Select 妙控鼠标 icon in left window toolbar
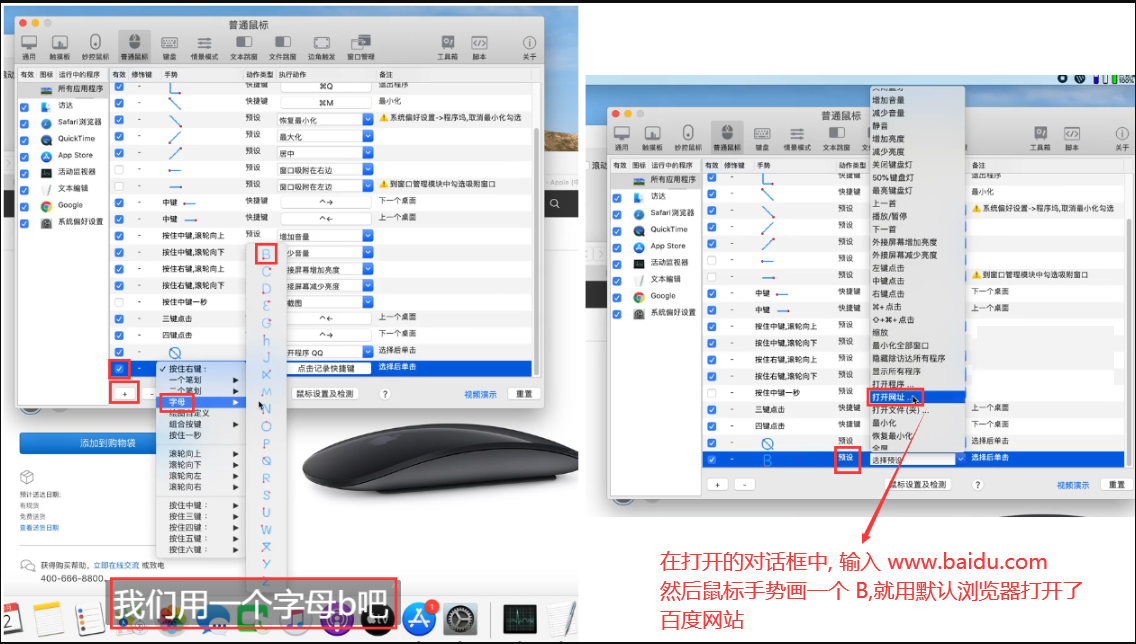 tap(95, 47)
